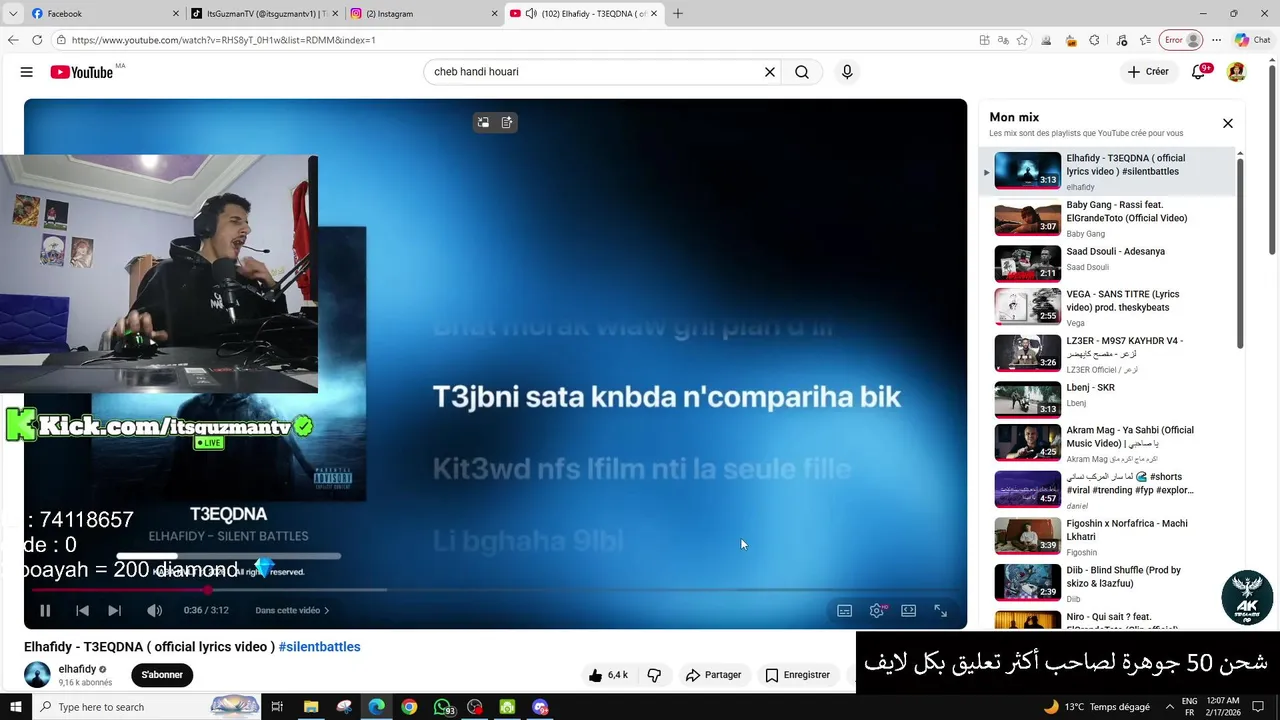Image resolution: width=1280 pixels, height=720 pixels.
Task: Click the ENG FR language indicator
Action: click(x=1189, y=707)
